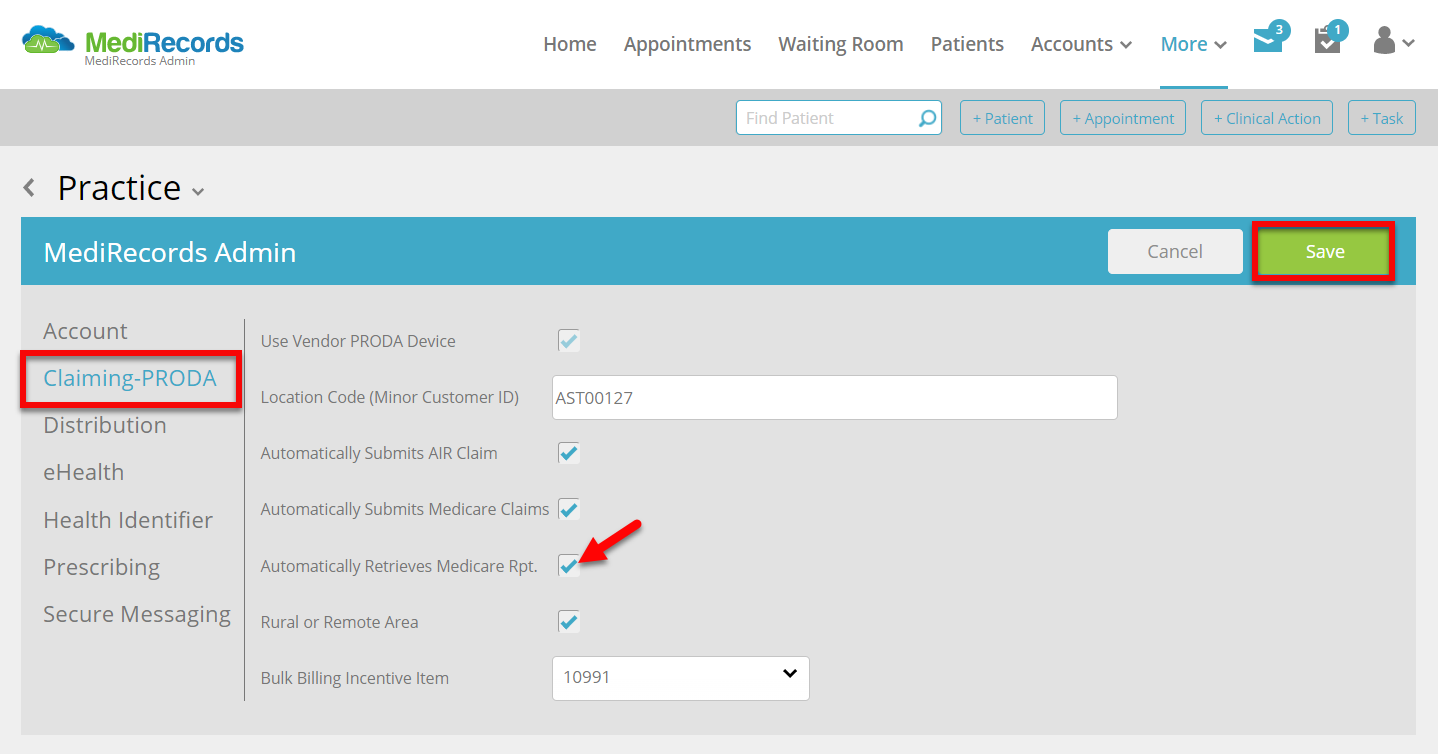
Task: Uncheck Automatically Submits AIR Claim
Action: pyautogui.click(x=568, y=453)
